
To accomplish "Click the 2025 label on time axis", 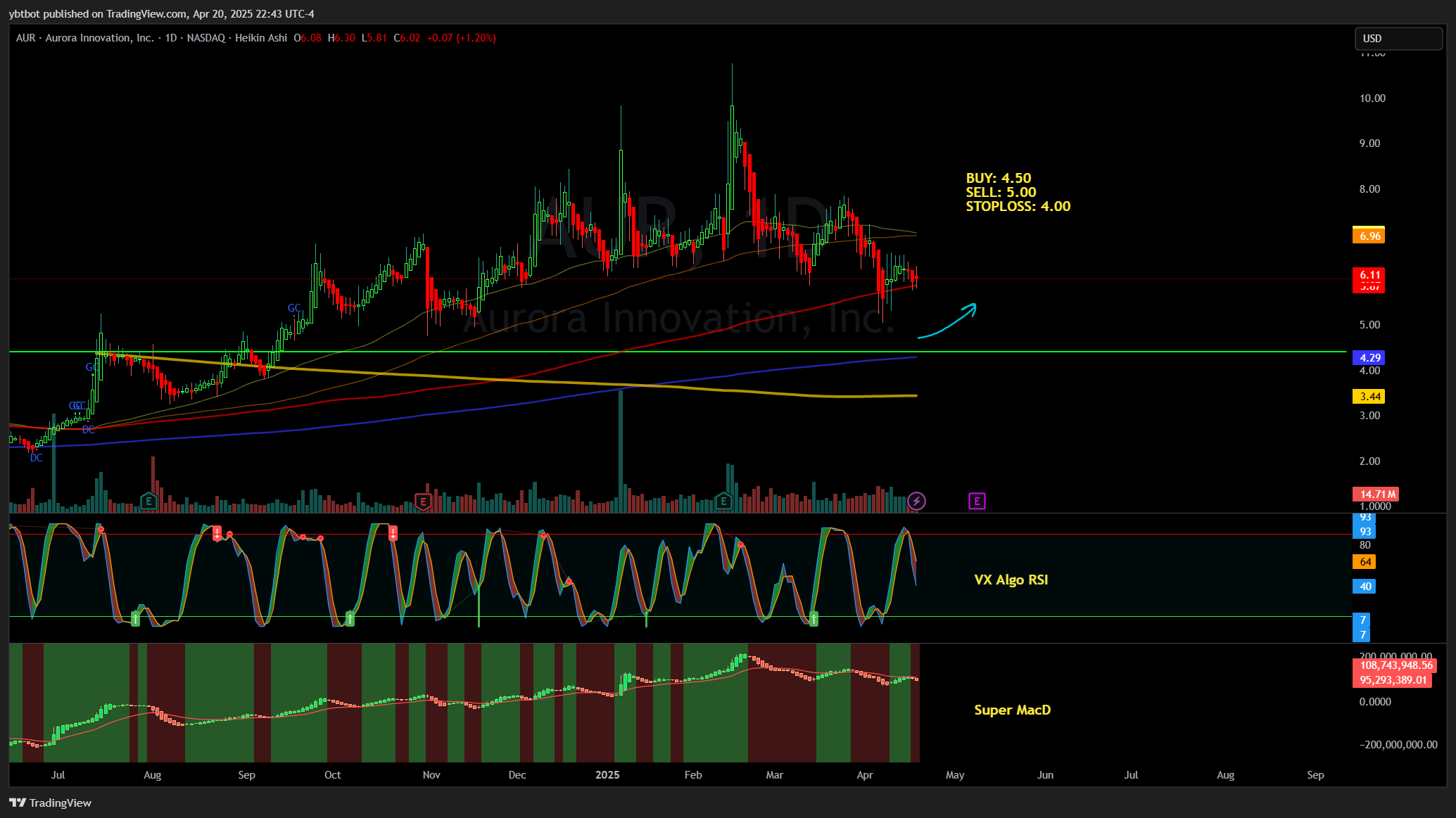I will [607, 774].
